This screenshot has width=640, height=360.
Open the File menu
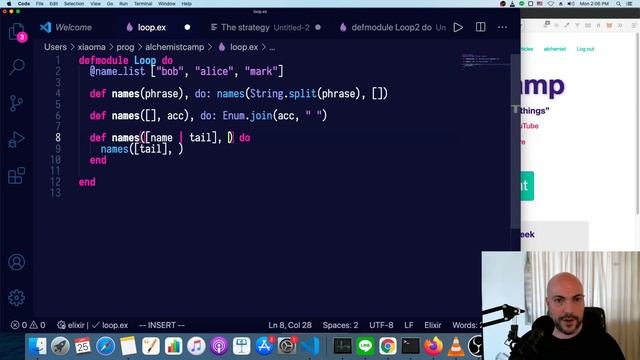click(40, 4)
